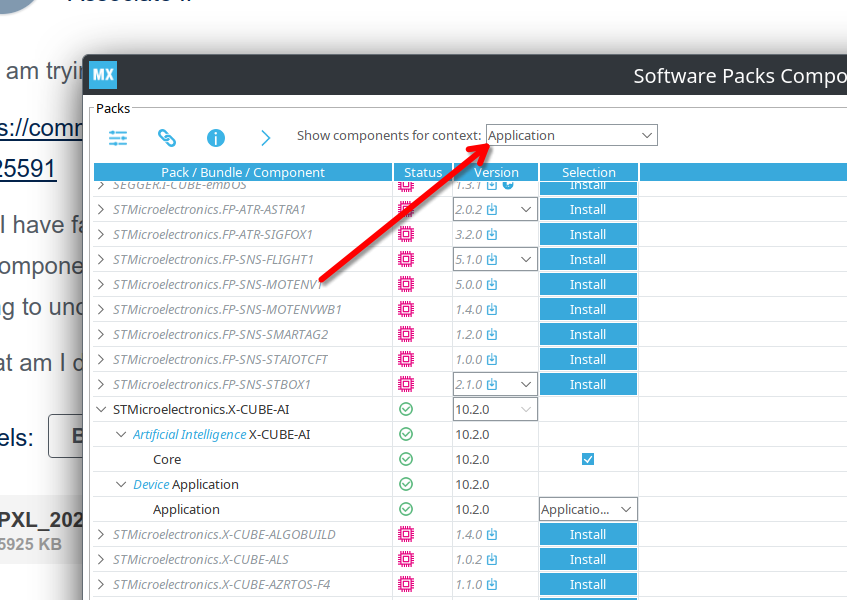The image size is (847, 600).
Task: Click the download icon beside X-CUBE-ALS version 1.0.2
Action: [x=492, y=559]
